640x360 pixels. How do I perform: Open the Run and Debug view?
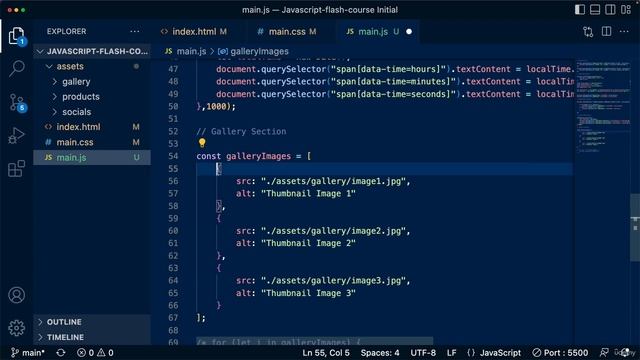click(x=16, y=136)
